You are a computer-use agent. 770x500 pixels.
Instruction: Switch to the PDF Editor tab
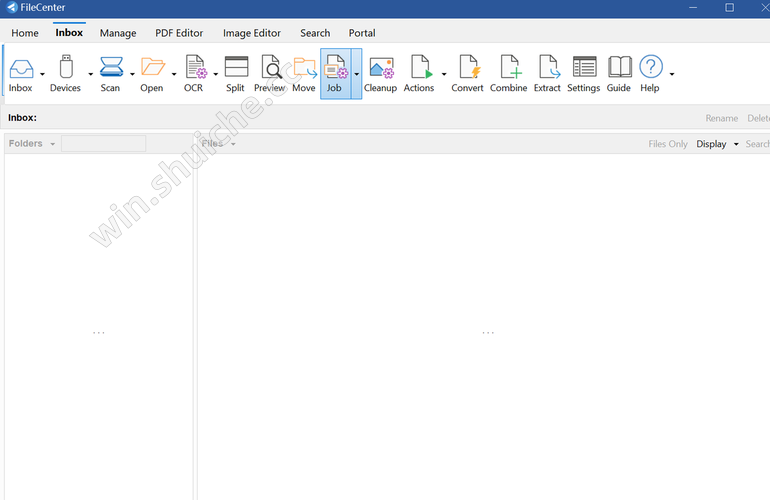coord(179,33)
